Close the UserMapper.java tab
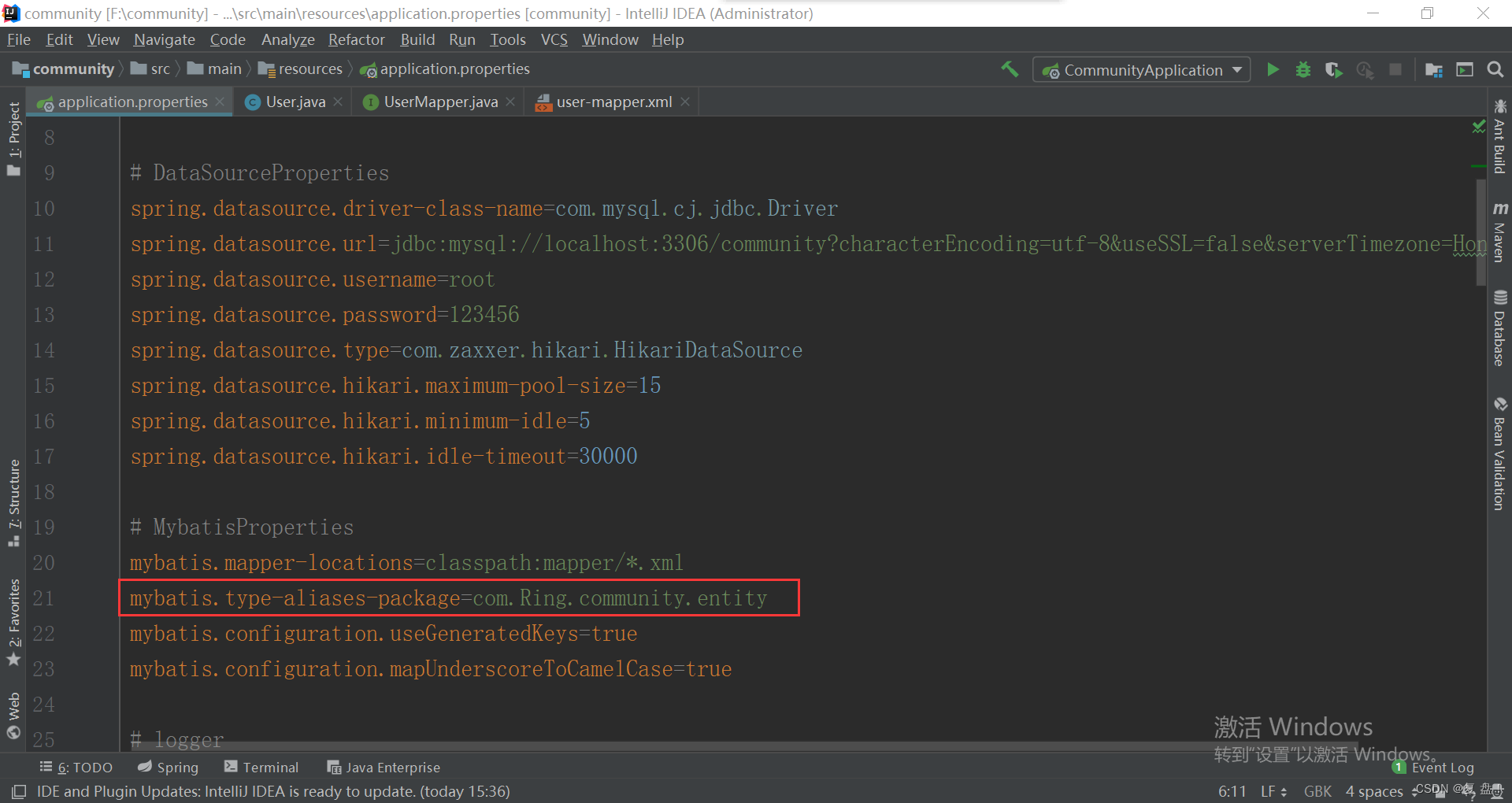This screenshot has height=803, width=1512. 510,102
